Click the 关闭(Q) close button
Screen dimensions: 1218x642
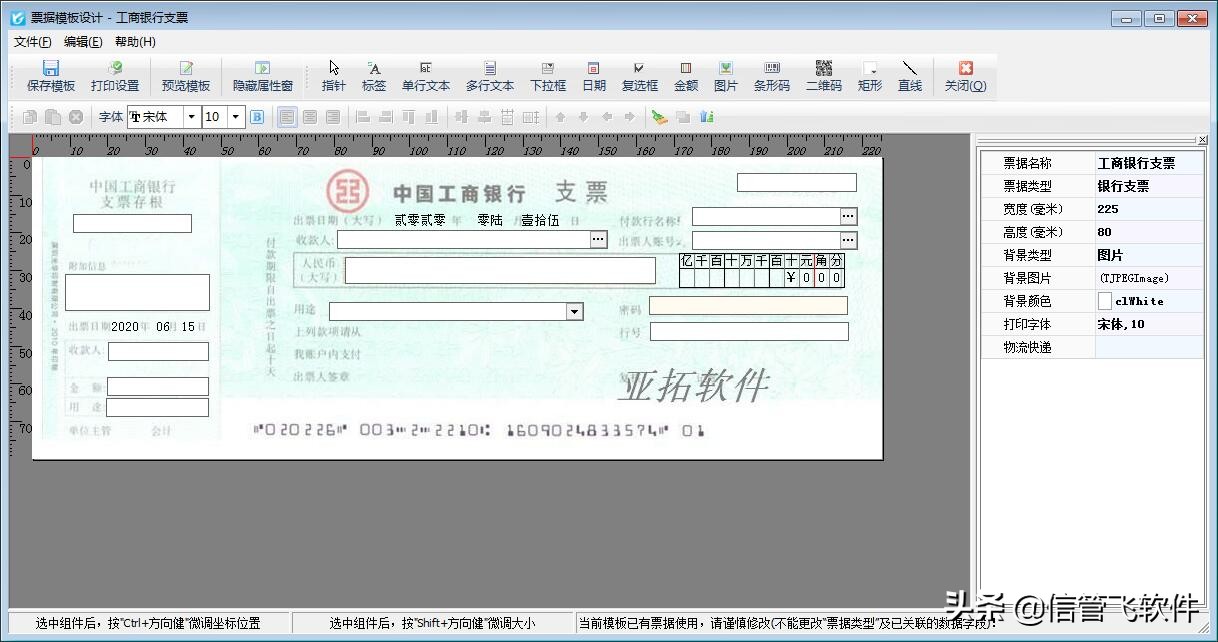[965, 76]
